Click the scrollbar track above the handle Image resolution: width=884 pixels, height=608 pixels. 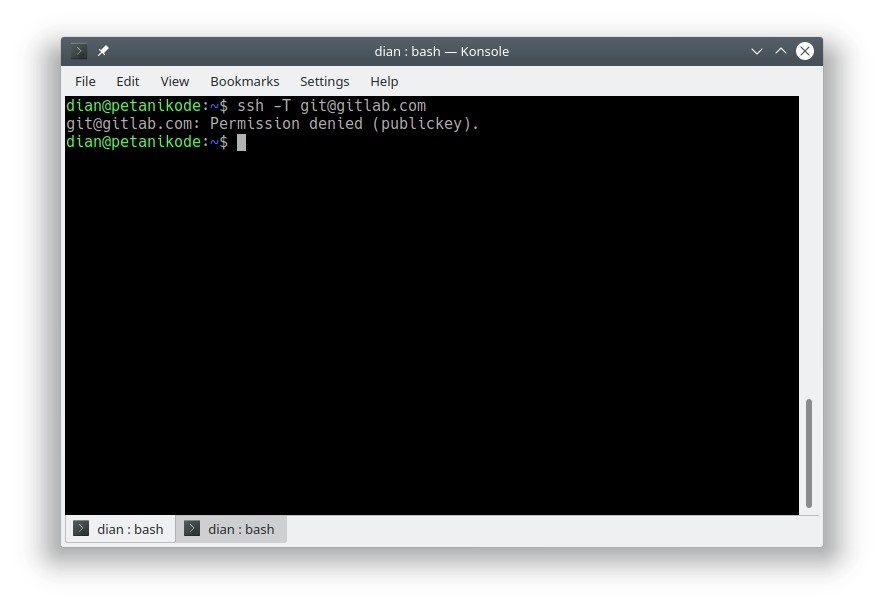pos(809,250)
